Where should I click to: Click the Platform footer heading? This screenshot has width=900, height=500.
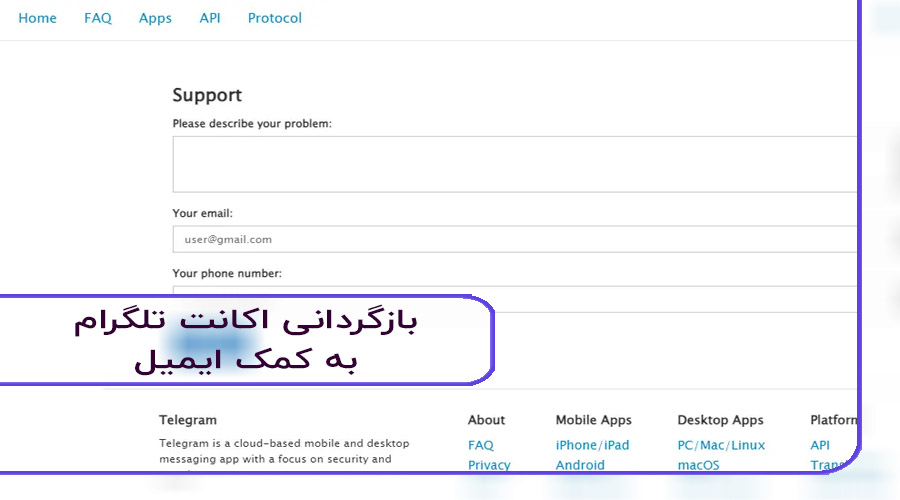(x=833, y=420)
